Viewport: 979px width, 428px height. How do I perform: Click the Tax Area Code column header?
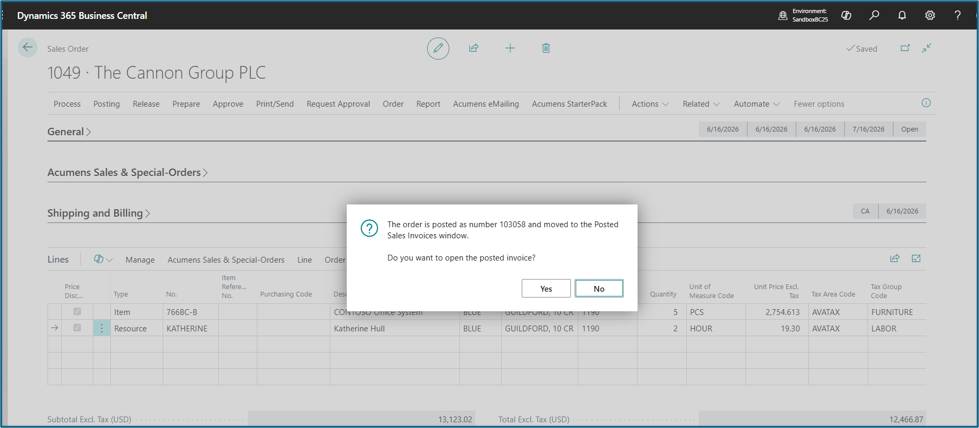(833, 294)
